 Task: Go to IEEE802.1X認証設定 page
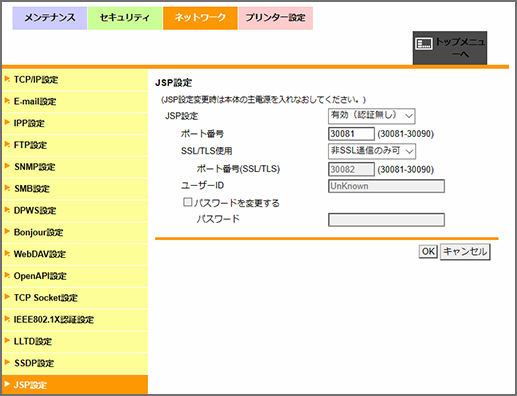(x=75, y=320)
